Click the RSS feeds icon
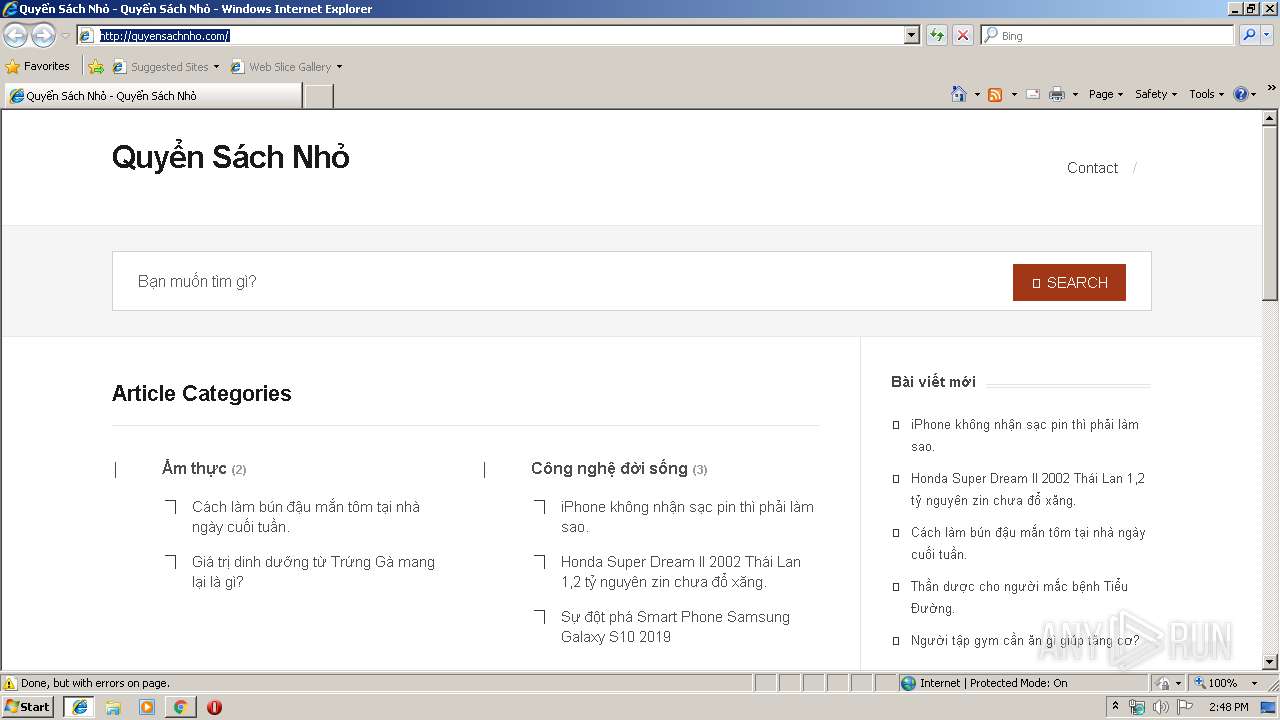The height and width of the screenshot is (720, 1280). (x=995, y=94)
